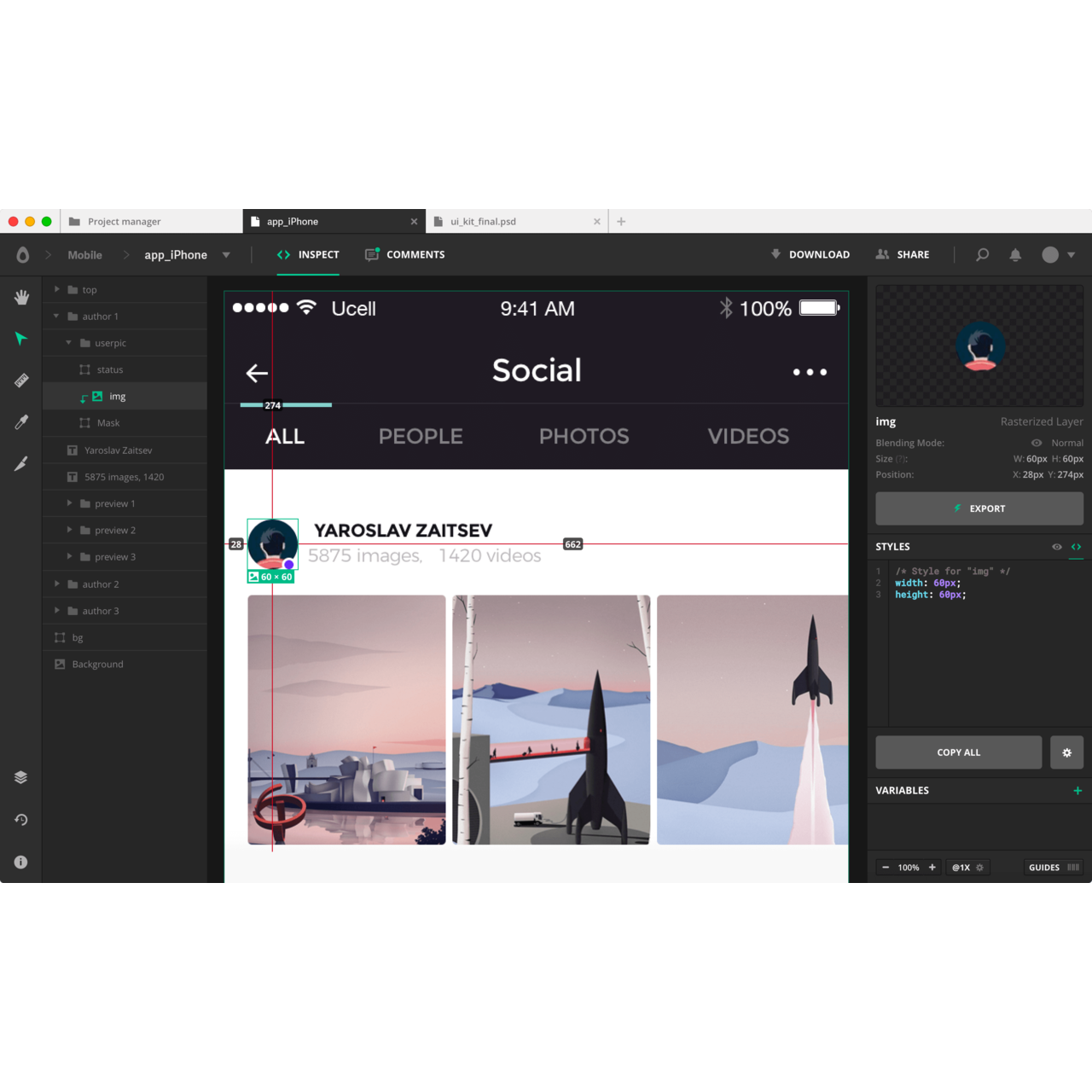Expand the preview 1 folder
Screen dimensions: 1092x1092
[x=69, y=503]
